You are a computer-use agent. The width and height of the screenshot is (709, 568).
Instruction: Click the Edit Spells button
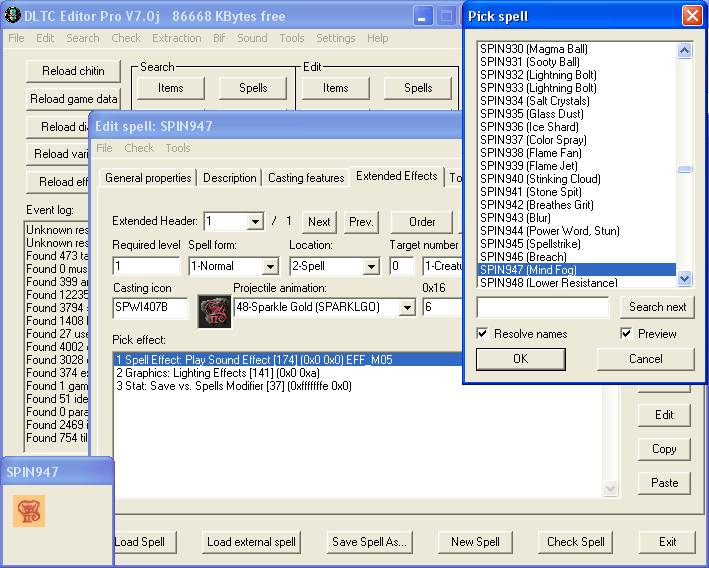(x=418, y=88)
